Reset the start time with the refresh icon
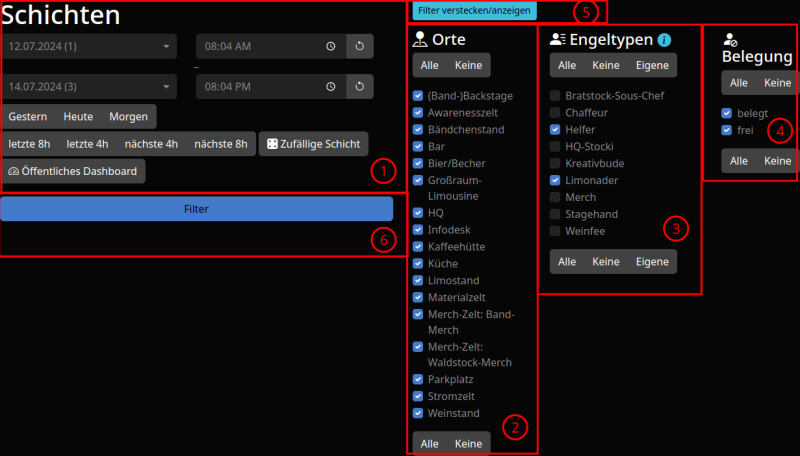The image size is (800, 456). [360, 46]
